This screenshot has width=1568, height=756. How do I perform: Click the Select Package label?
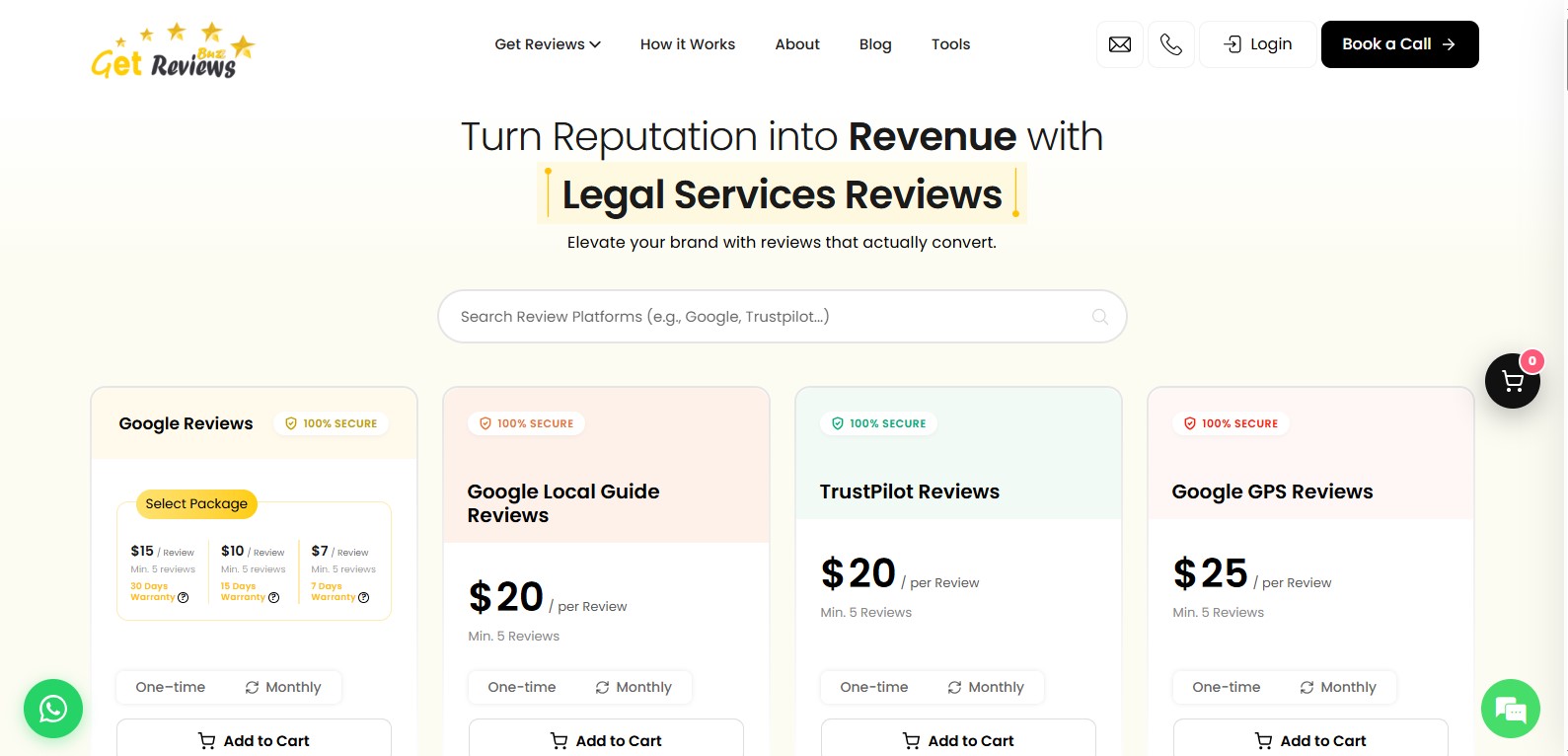click(196, 503)
